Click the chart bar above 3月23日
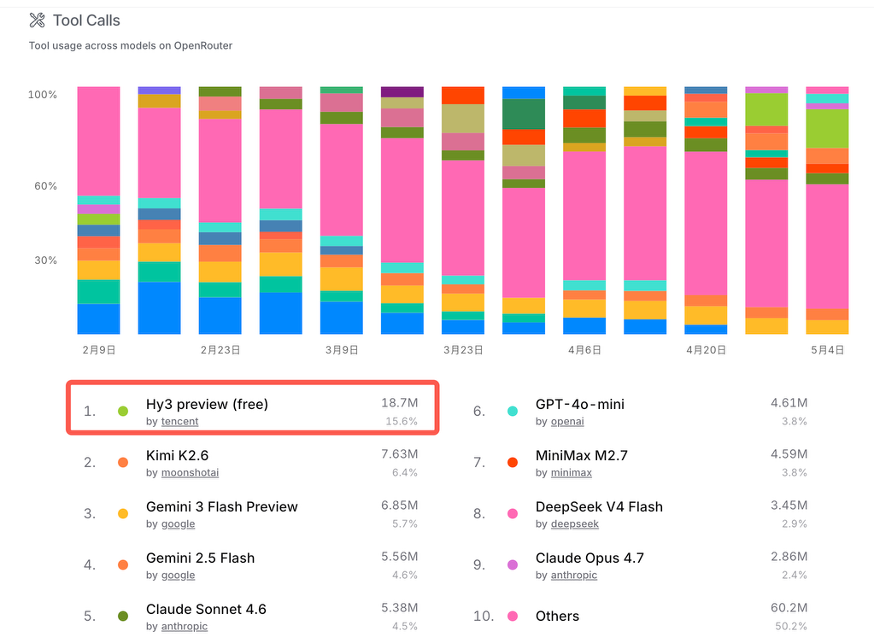Image resolution: width=874 pixels, height=644 pixels. [x=463, y=210]
